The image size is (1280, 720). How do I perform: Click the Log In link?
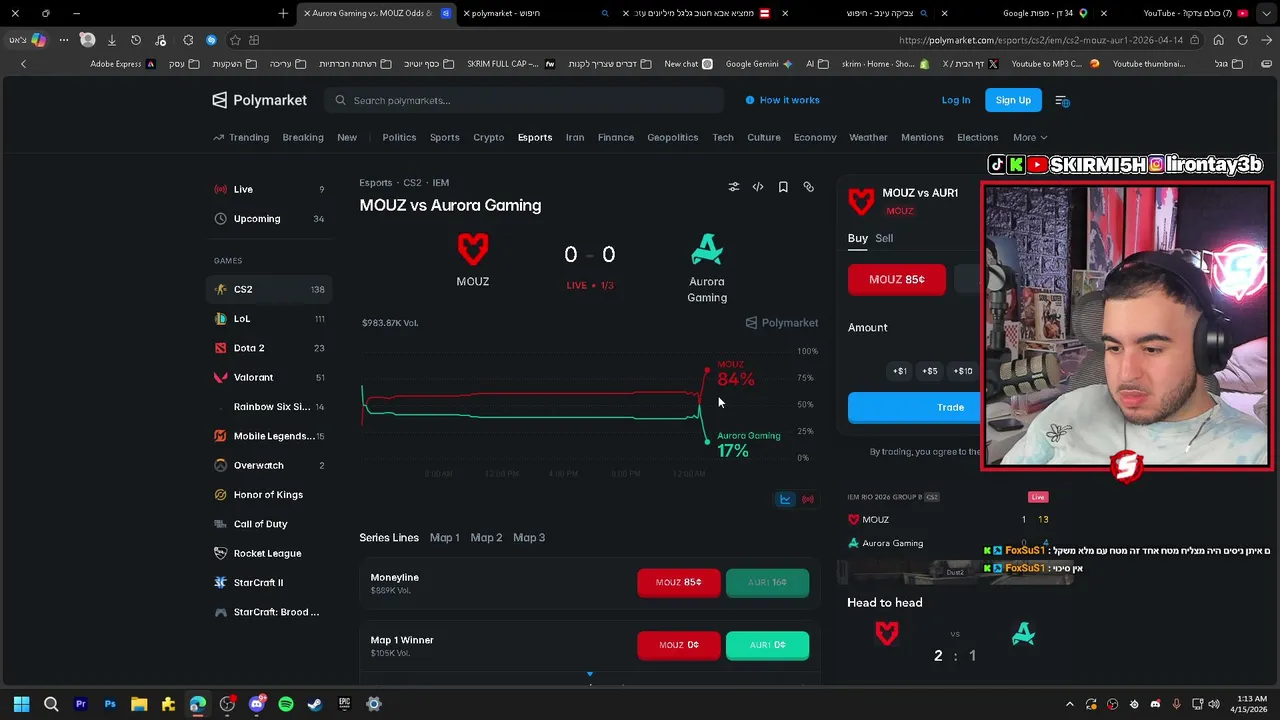956,100
